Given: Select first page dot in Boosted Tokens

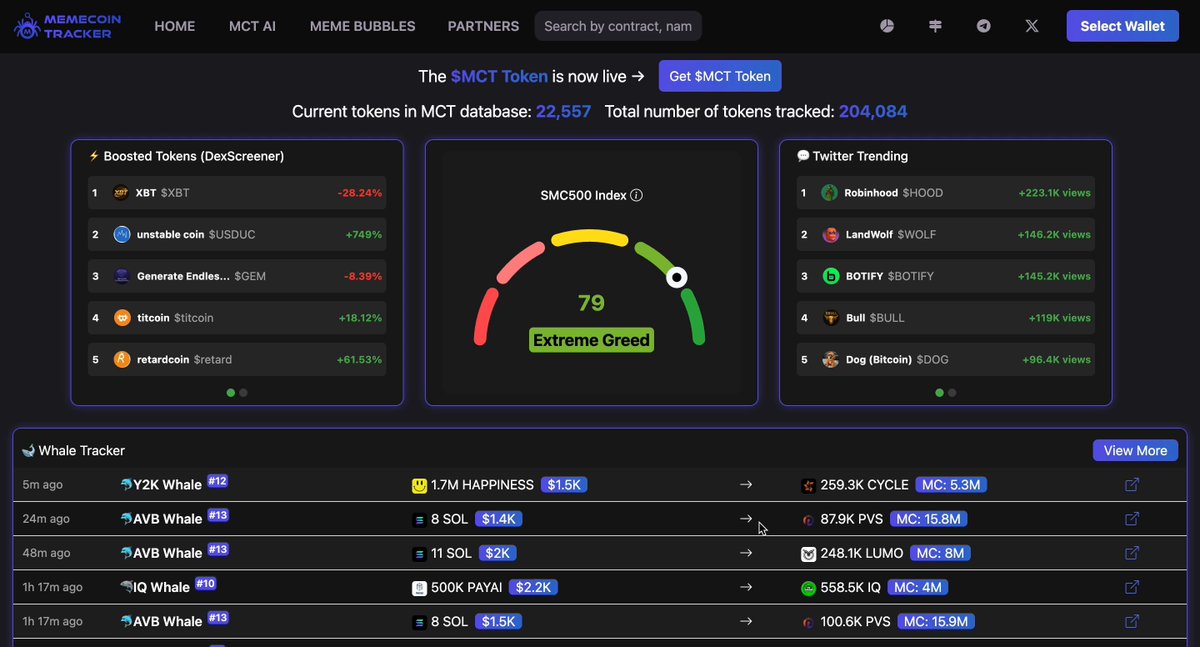Looking at the screenshot, I should coord(231,393).
